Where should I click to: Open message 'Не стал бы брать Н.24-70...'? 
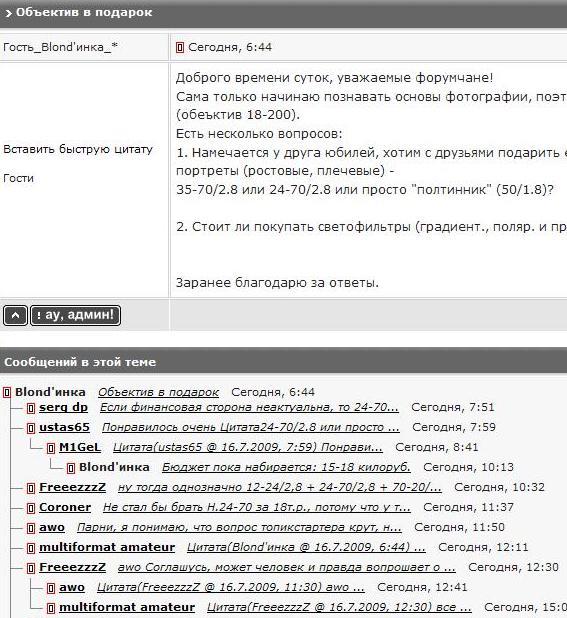257,507
